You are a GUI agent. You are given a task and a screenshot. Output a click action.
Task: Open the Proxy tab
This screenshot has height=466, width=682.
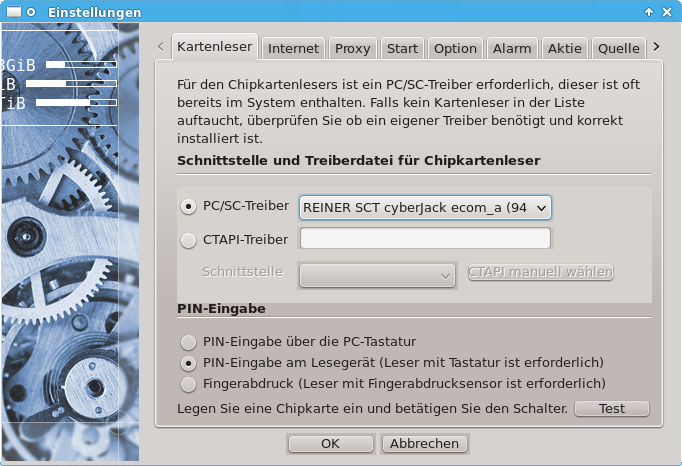(352, 48)
